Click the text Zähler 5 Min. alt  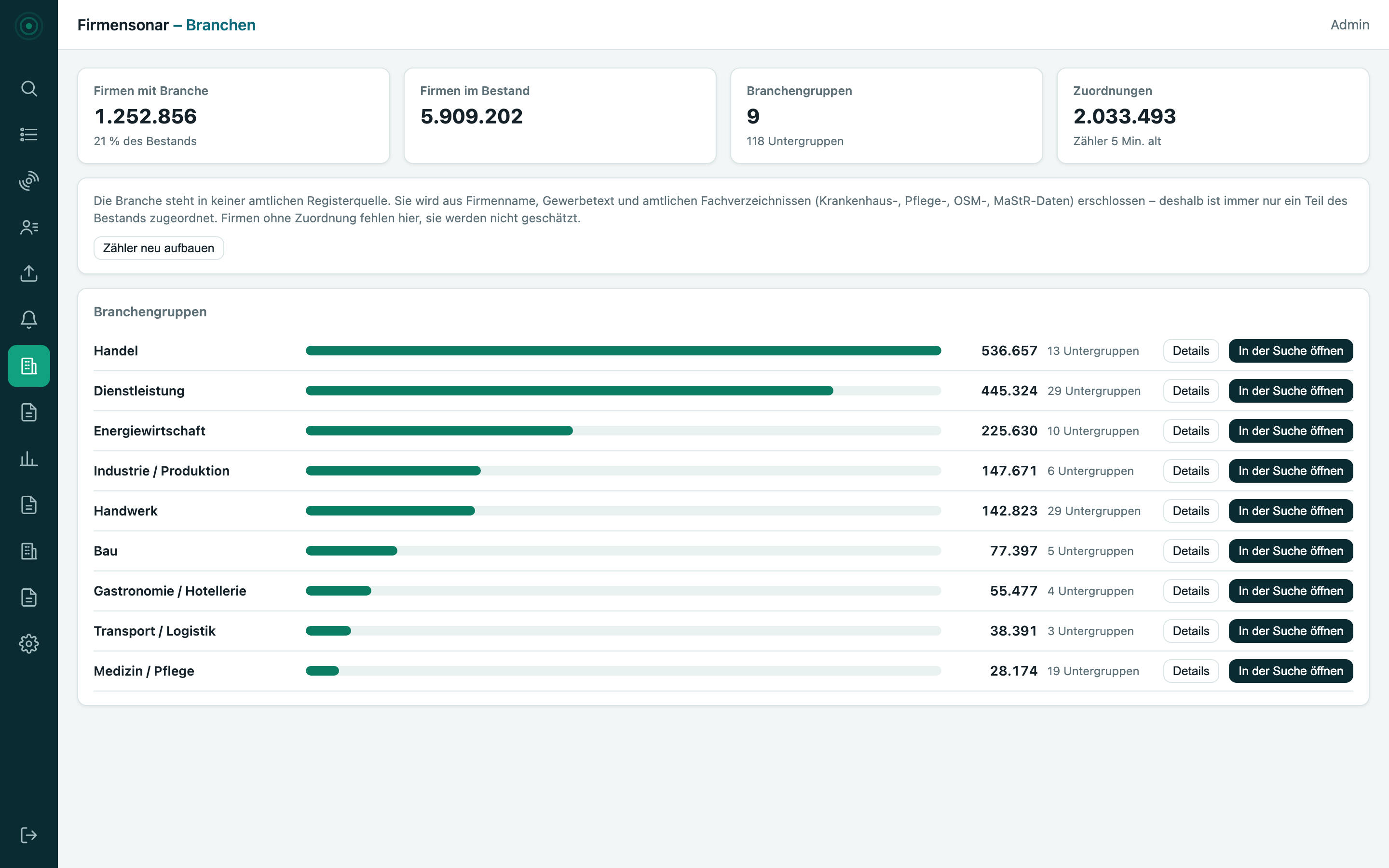tap(1117, 141)
